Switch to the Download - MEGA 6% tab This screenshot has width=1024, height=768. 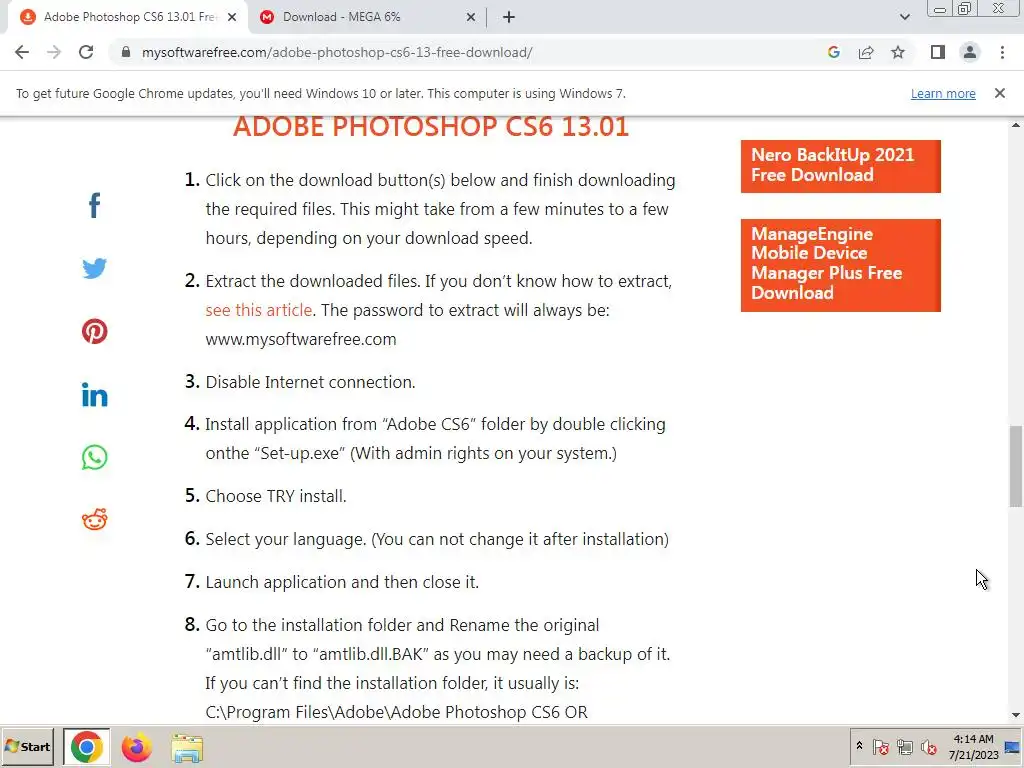[368, 17]
